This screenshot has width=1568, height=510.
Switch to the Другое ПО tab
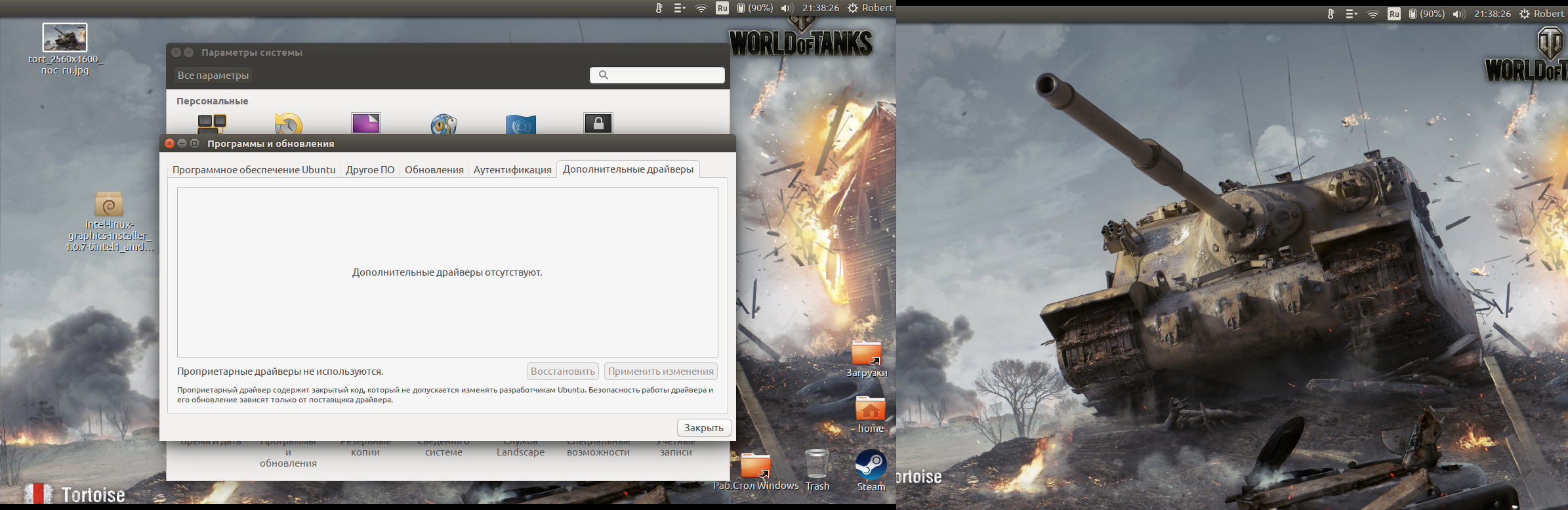click(x=370, y=170)
